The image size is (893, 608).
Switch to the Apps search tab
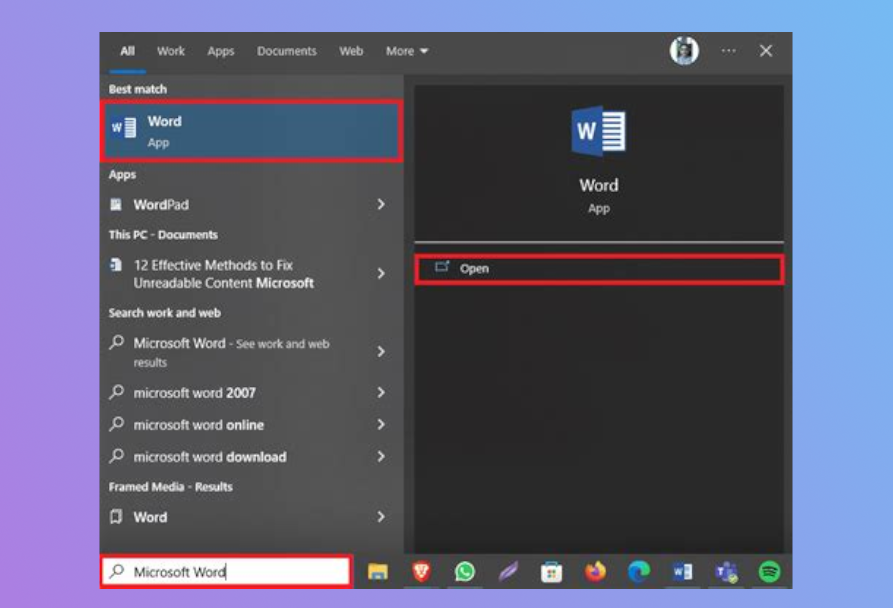tap(221, 51)
